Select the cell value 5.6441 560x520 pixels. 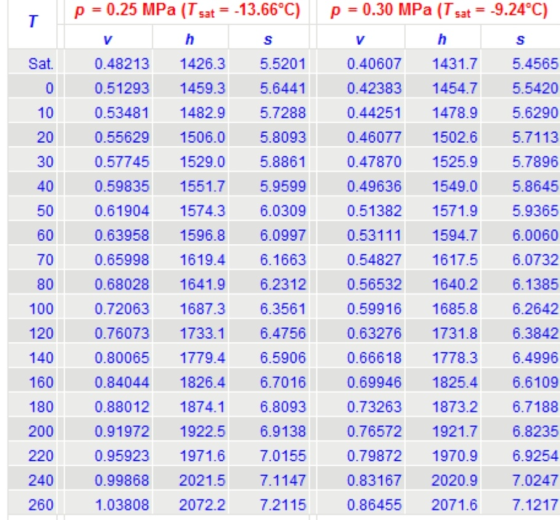[x=283, y=88]
